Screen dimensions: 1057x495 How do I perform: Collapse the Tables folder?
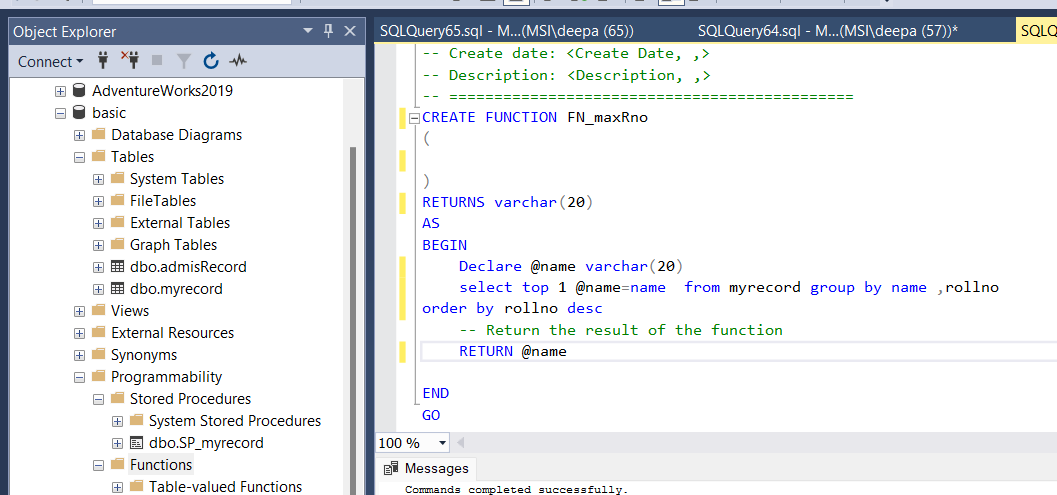(x=80, y=157)
